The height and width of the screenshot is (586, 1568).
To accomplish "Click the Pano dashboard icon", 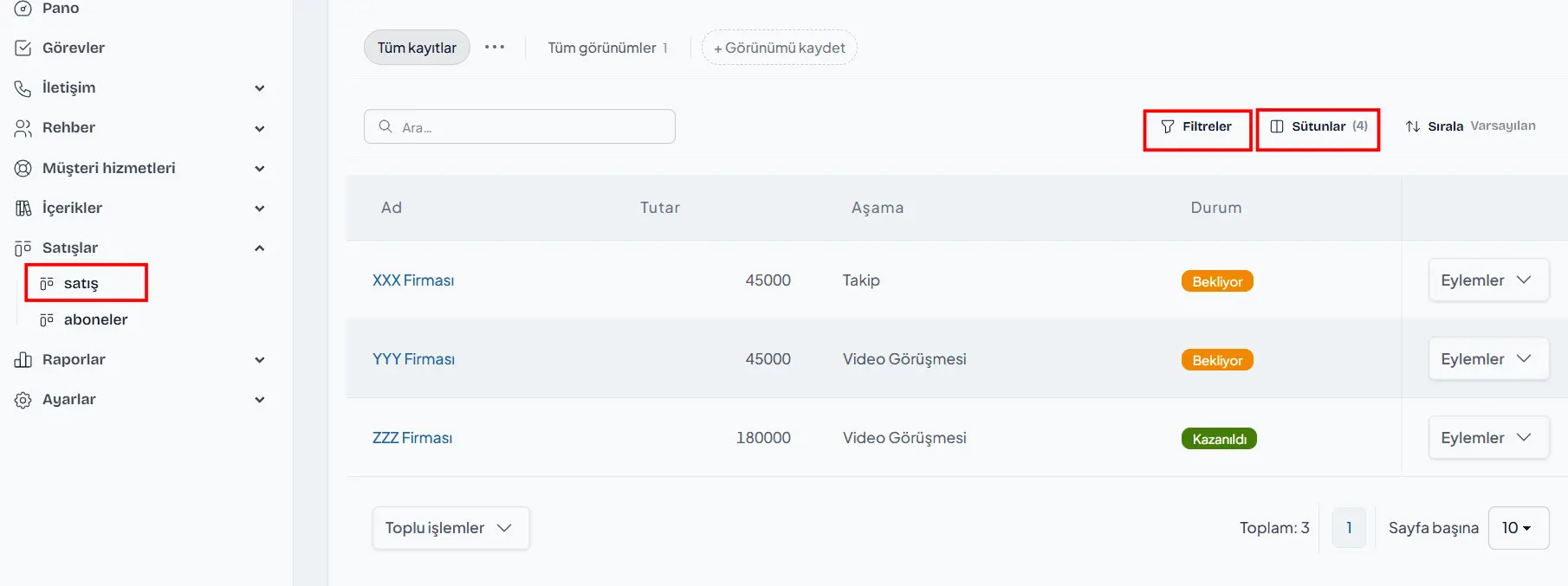I will point(23,9).
